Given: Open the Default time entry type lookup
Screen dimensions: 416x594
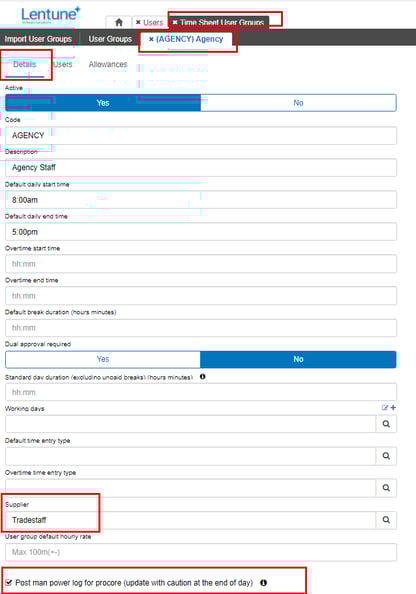Looking at the screenshot, I should click(x=386, y=456).
